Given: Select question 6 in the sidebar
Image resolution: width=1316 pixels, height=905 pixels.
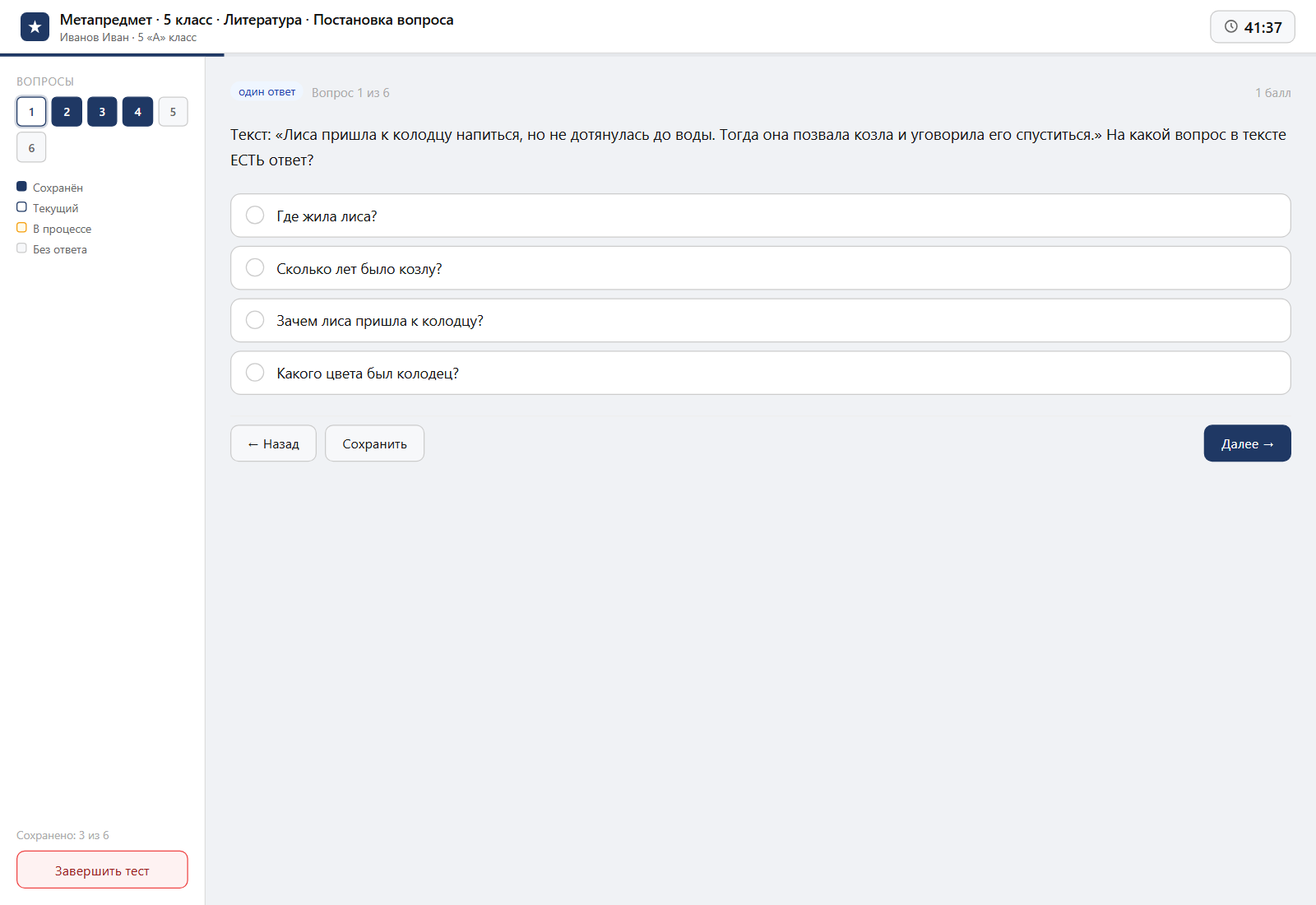Looking at the screenshot, I should [x=31, y=148].
